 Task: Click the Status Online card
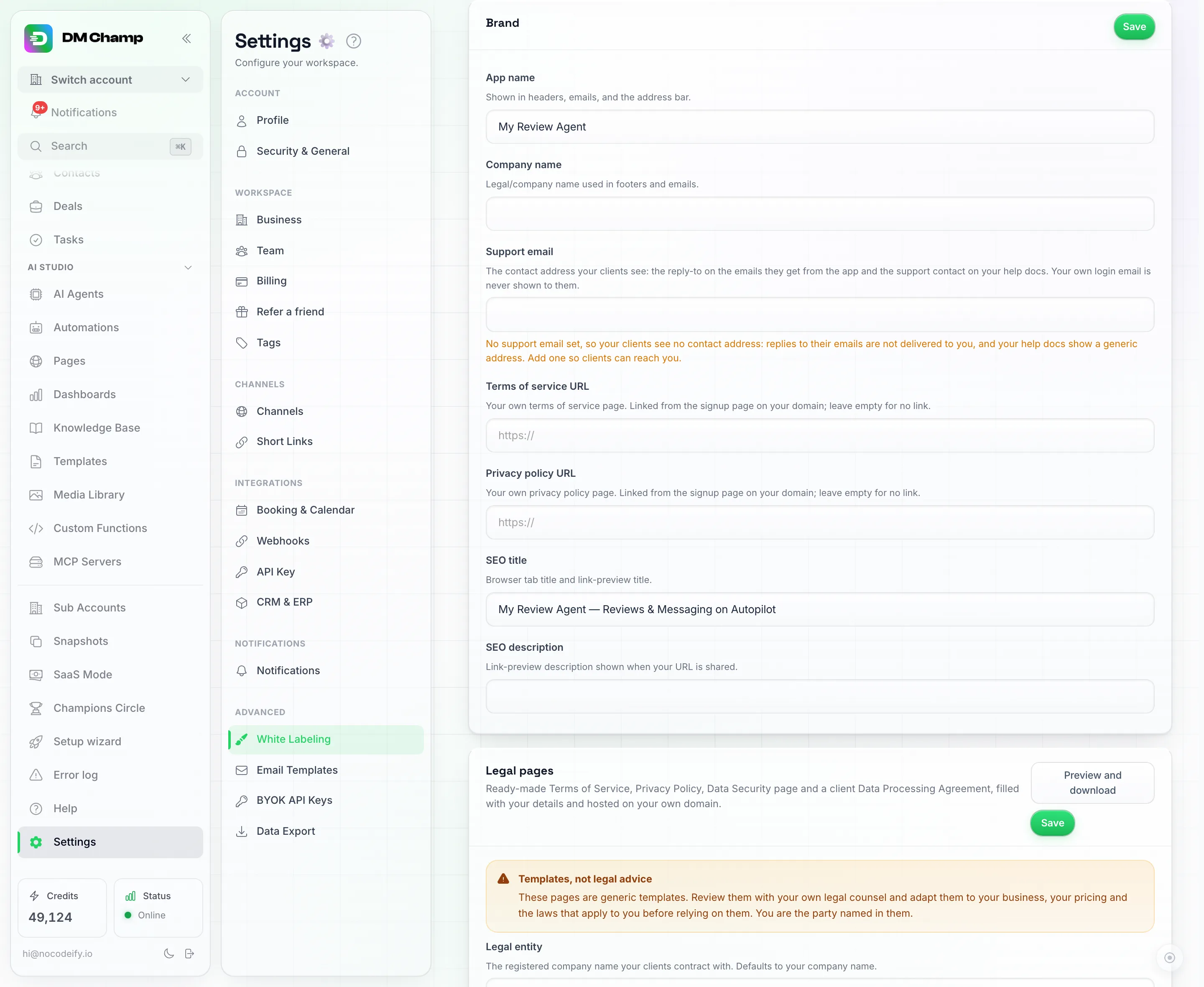(x=158, y=908)
